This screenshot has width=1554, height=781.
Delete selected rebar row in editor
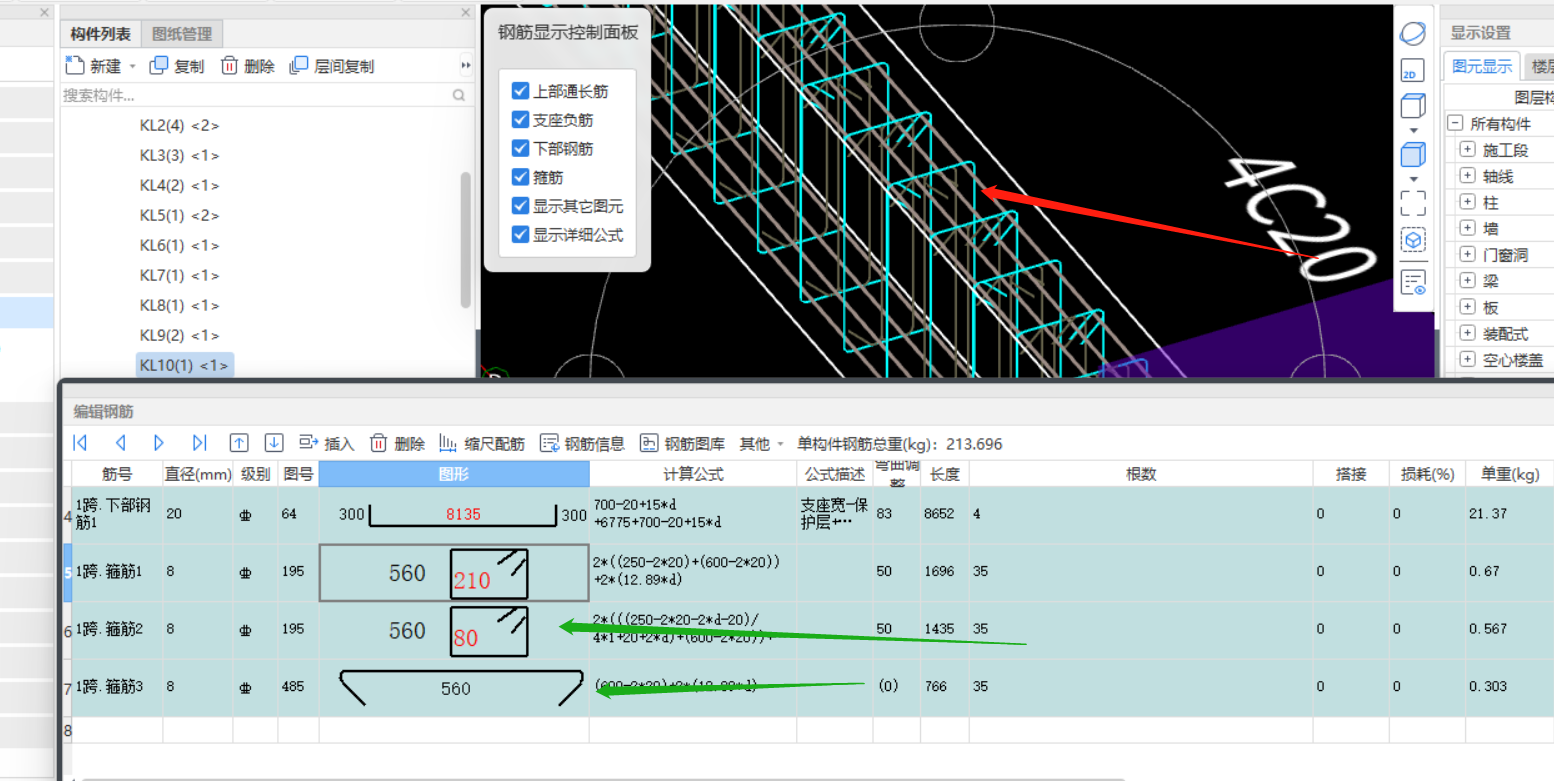click(398, 443)
